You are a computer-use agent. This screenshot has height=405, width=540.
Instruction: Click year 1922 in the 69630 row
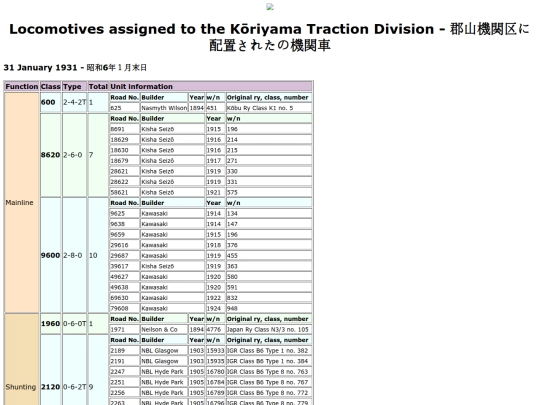[x=215, y=298]
